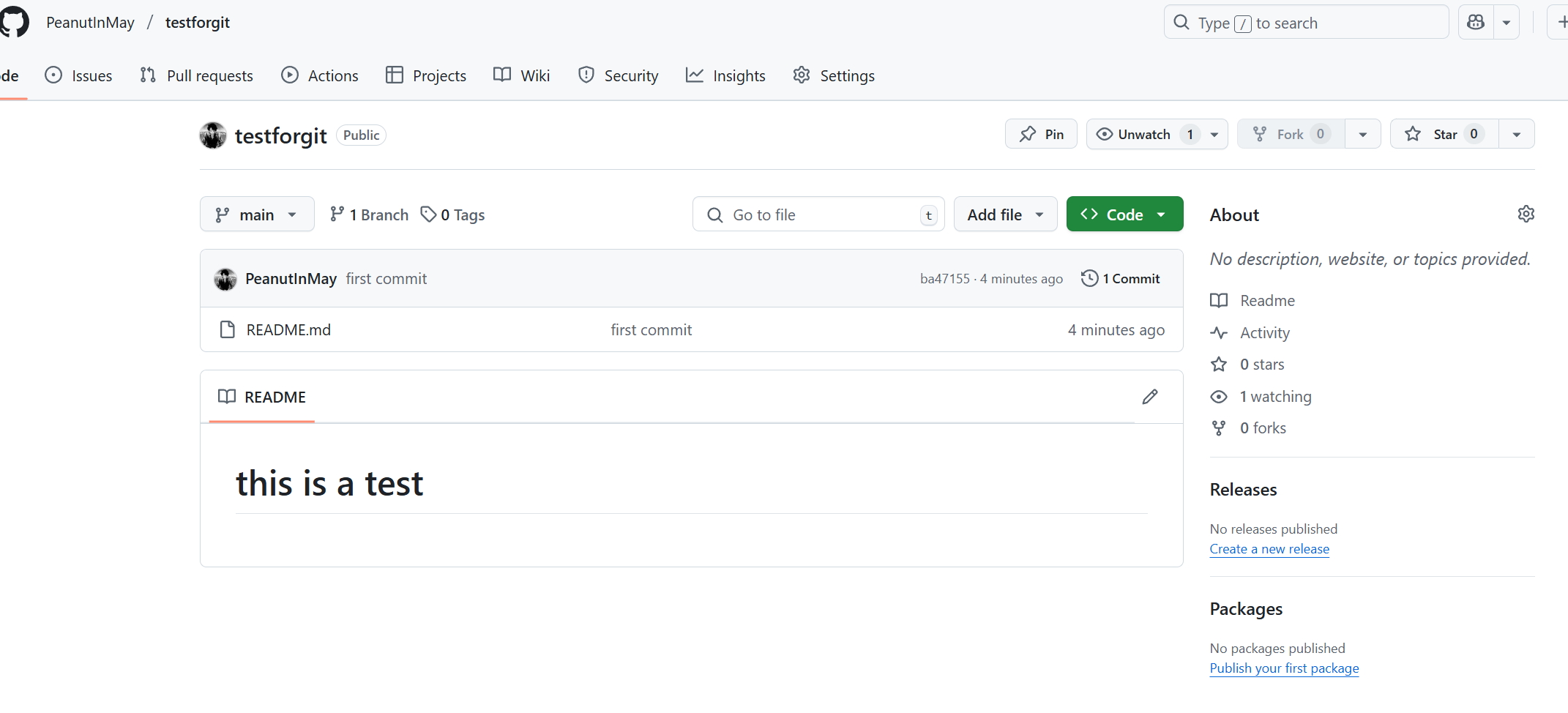1568x713 pixels.
Task: Open the green Code dropdown
Action: pos(1124,214)
